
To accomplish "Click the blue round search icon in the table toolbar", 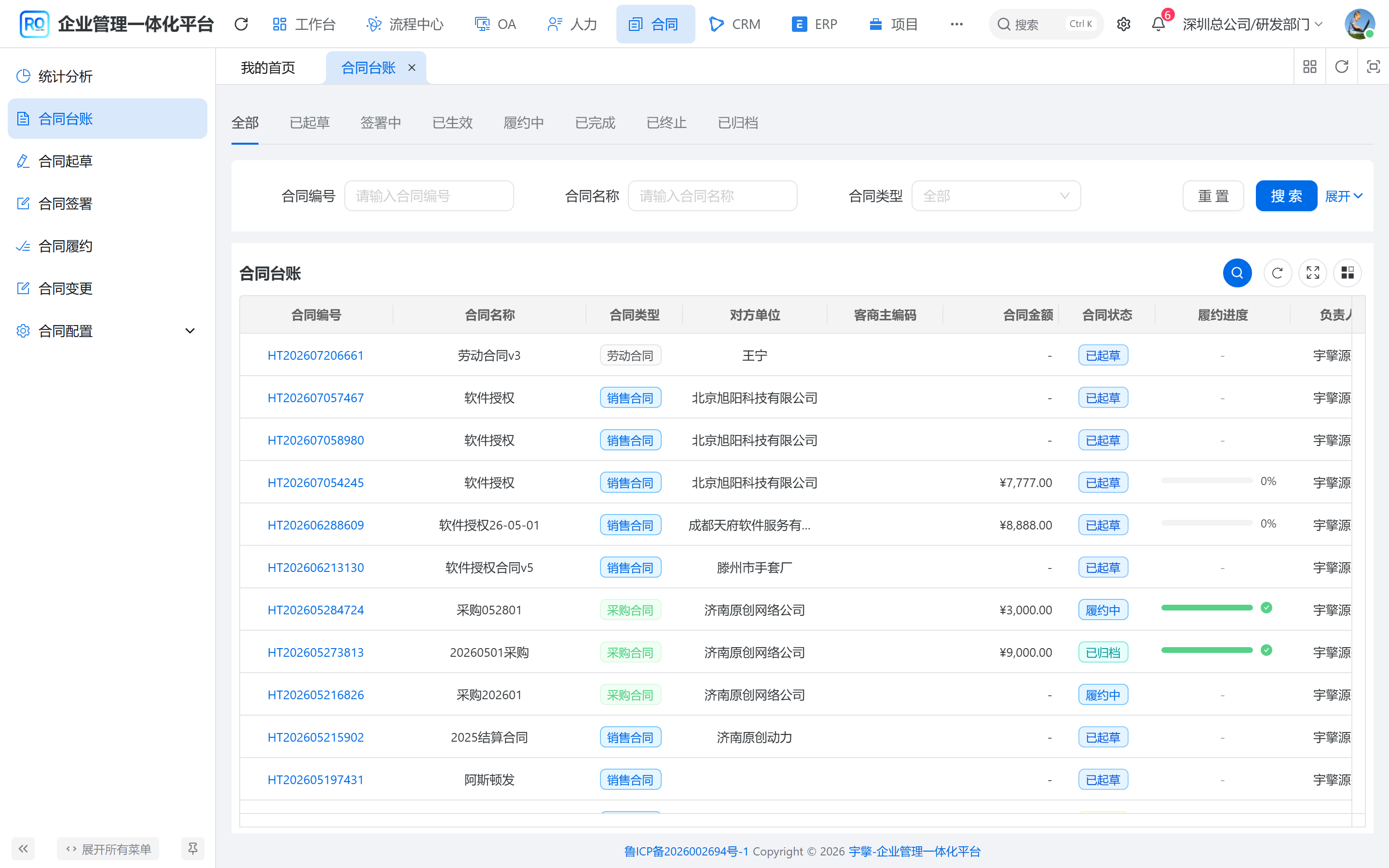I will [x=1237, y=272].
